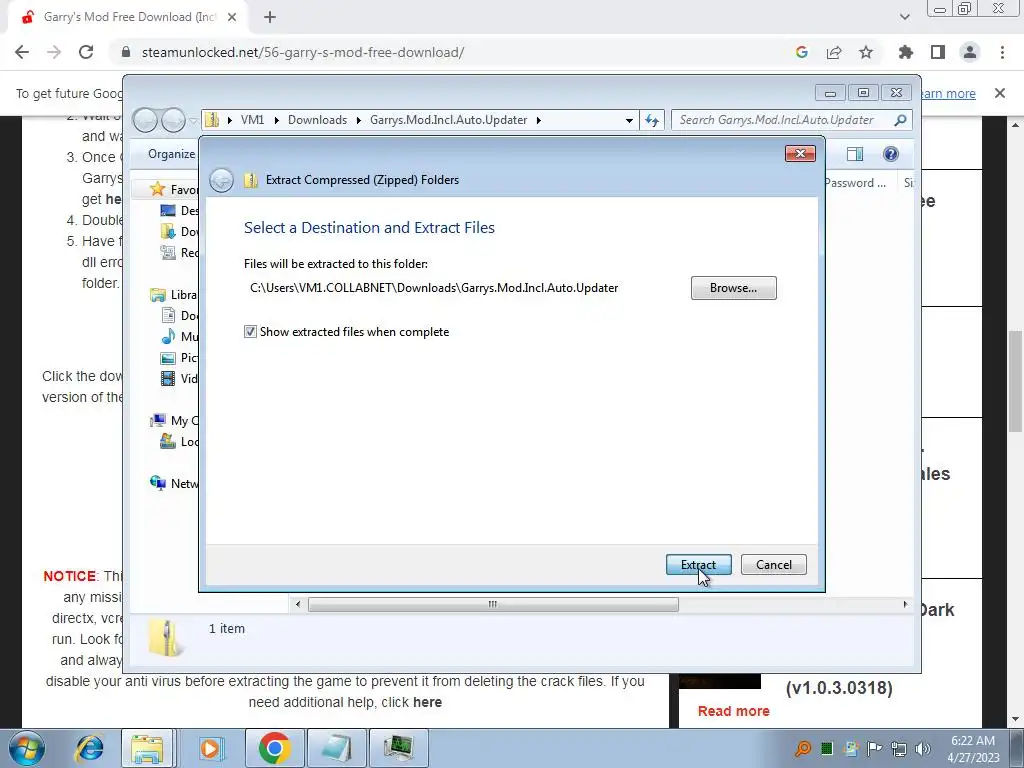Click horizontal scrollbar in Explorer window
The image size is (1024, 768).
(x=493, y=604)
